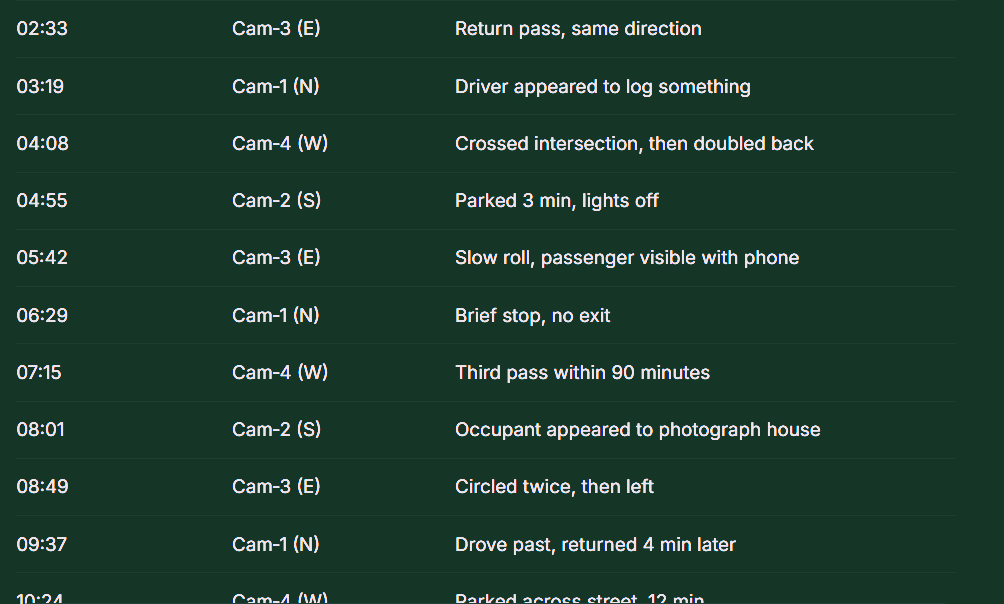Click the 02:33 timestamp cell
The width and height of the screenshot is (1004, 604).
tap(42, 29)
